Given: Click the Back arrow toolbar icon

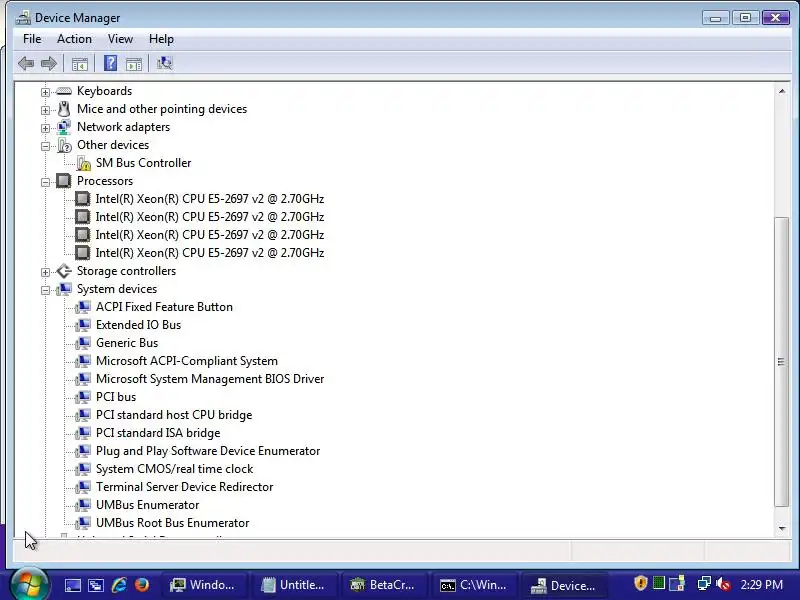Looking at the screenshot, I should (x=26, y=64).
